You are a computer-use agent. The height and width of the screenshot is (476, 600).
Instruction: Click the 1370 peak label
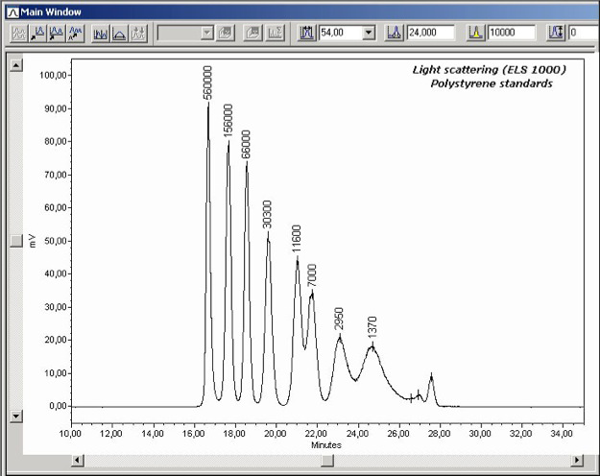pos(372,327)
